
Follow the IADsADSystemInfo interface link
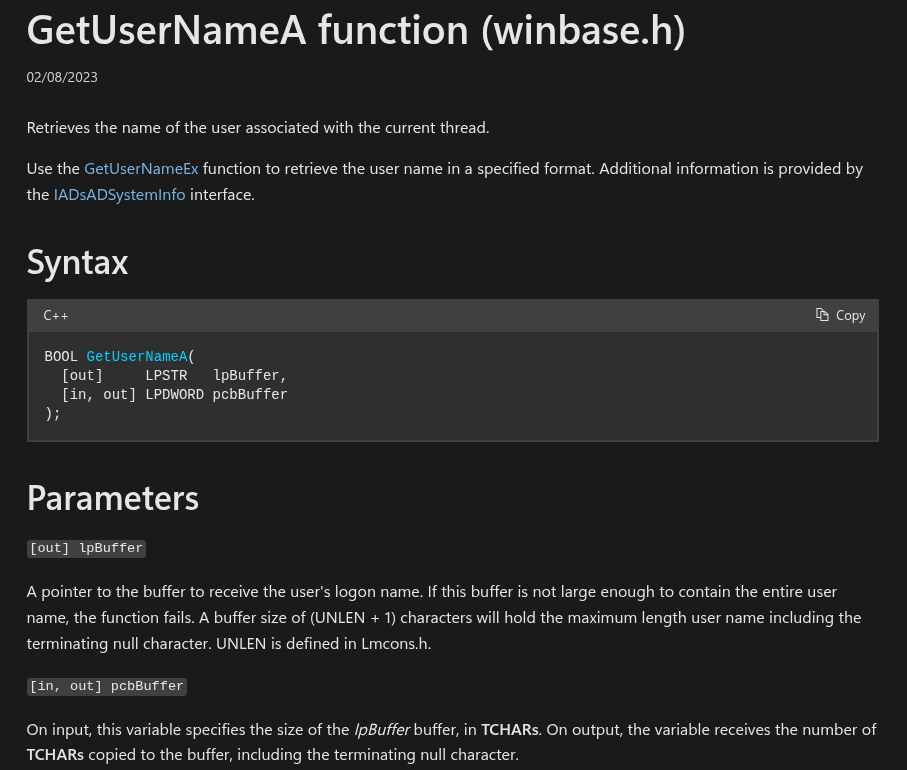(x=119, y=194)
